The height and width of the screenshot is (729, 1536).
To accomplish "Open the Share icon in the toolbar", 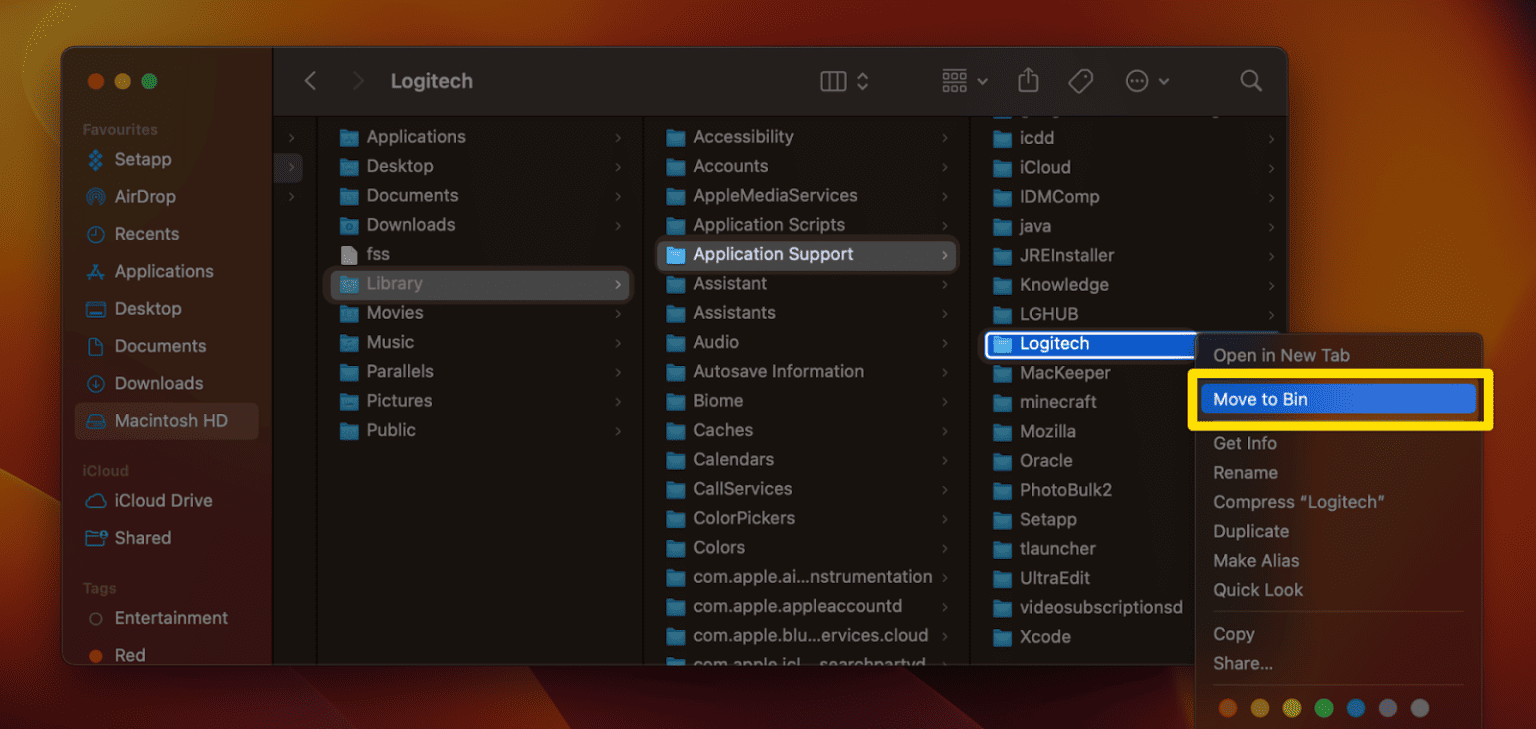I will point(1027,80).
